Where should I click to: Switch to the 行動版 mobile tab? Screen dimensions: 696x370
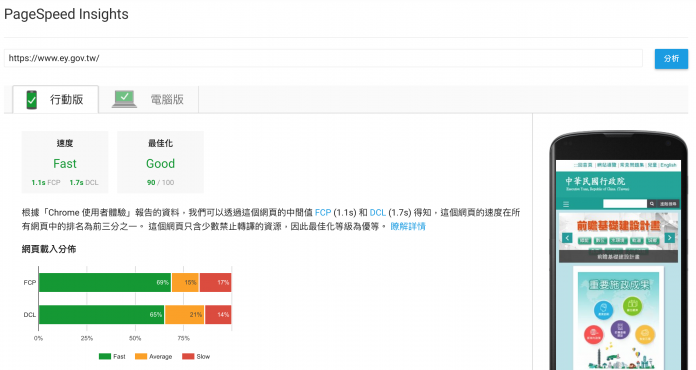(55, 99)
